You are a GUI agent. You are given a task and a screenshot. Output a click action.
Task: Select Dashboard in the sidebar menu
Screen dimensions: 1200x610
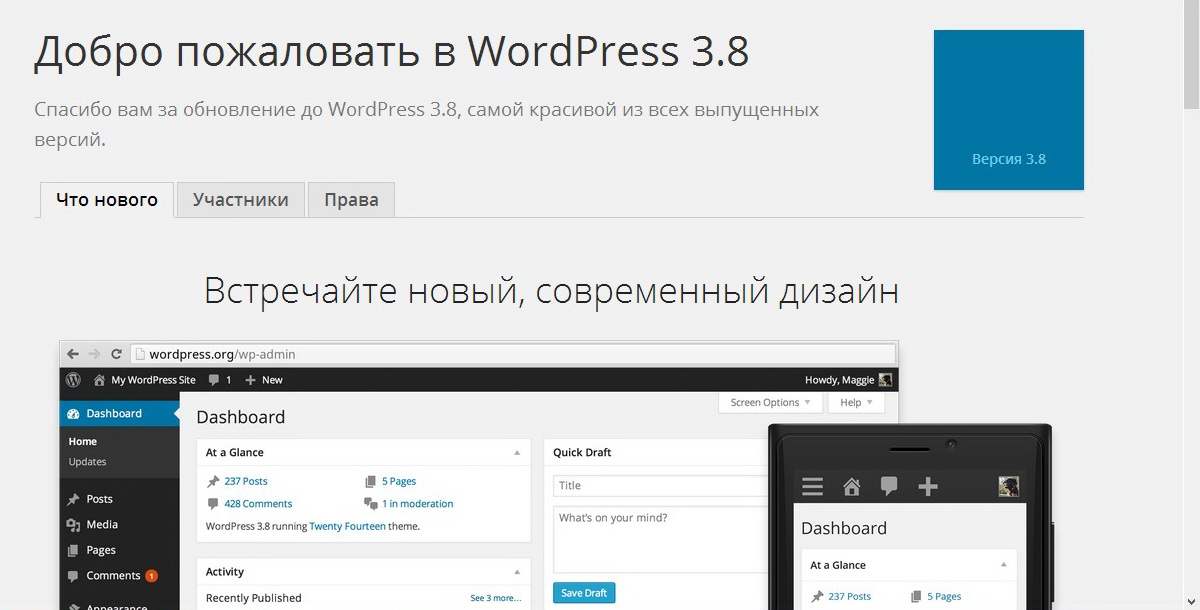119,413
